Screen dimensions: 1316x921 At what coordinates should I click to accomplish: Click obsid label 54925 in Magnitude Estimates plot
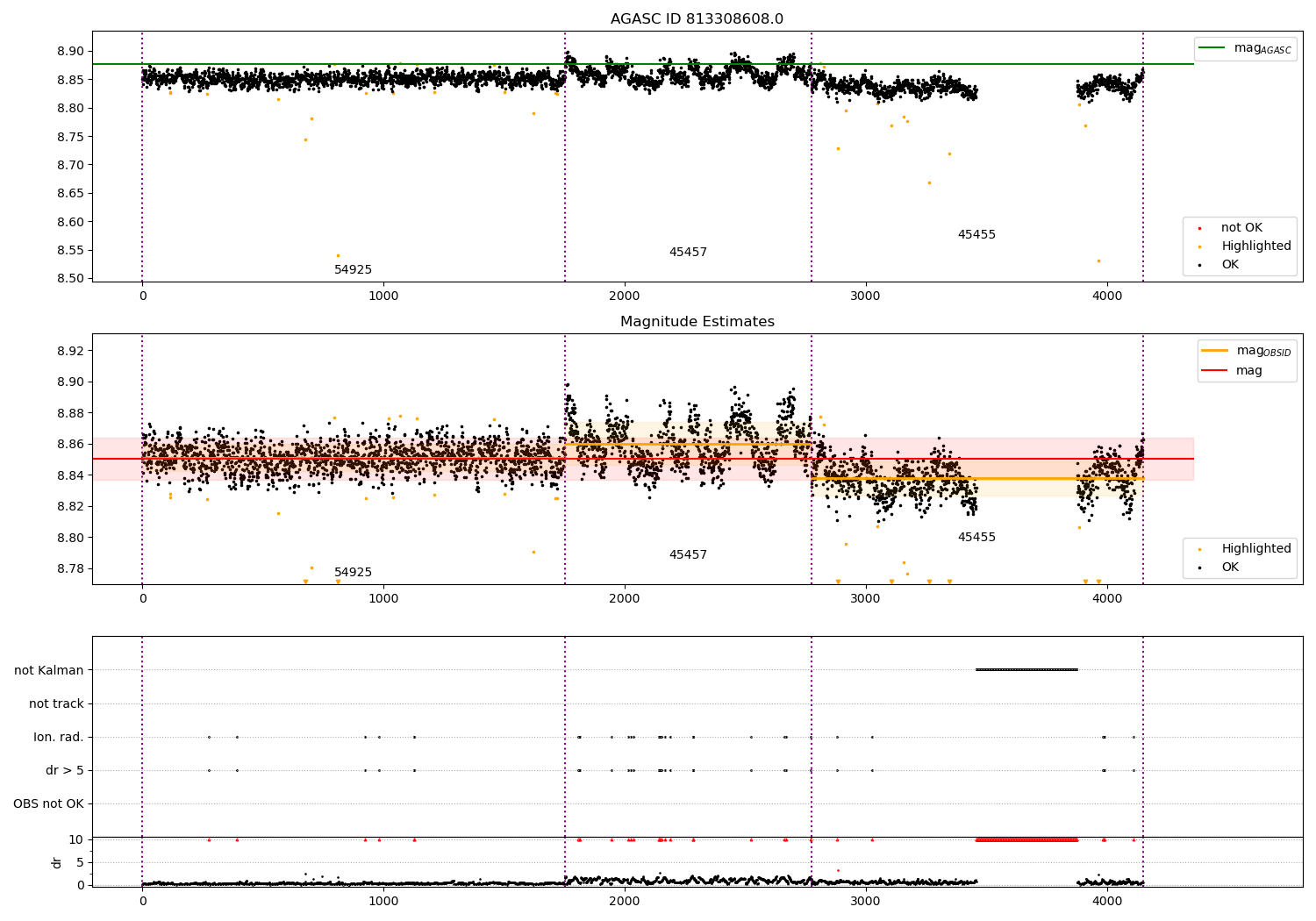(353, 573)
